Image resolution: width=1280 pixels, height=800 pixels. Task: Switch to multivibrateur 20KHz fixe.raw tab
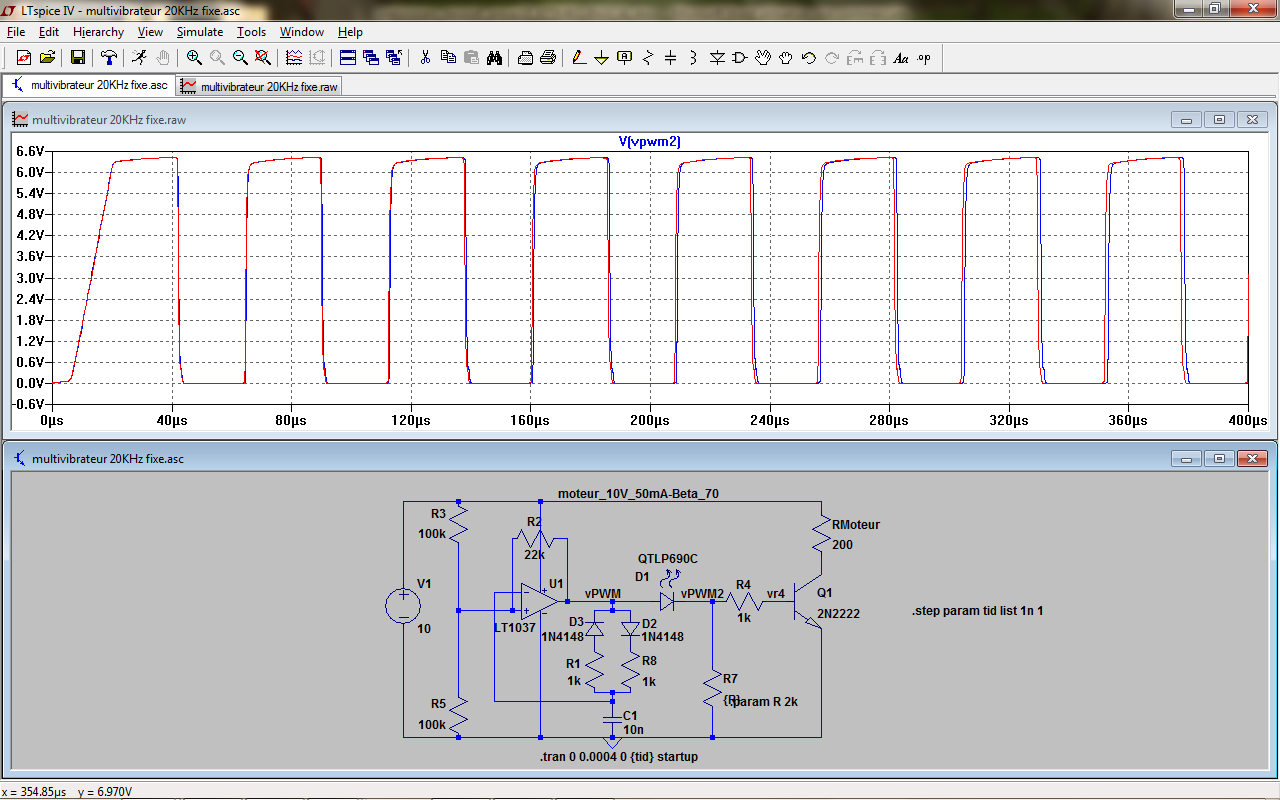[x=260, y=87]
